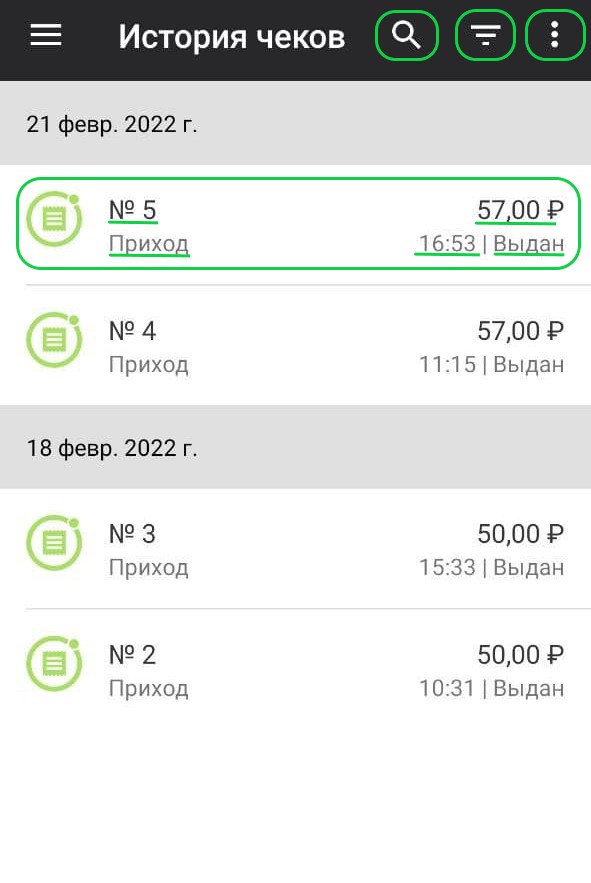Select check № 2 label
Image resolution: width=591 pixels, height=883 pixels.
[x=132, y=655]
